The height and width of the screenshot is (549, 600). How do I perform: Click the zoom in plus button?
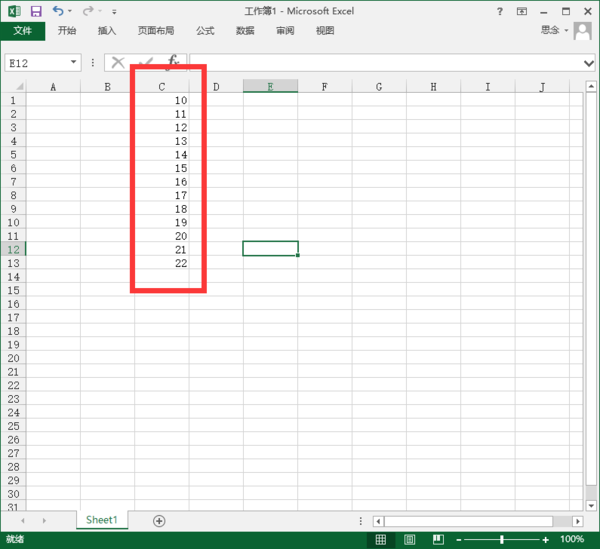click(545, 540)
